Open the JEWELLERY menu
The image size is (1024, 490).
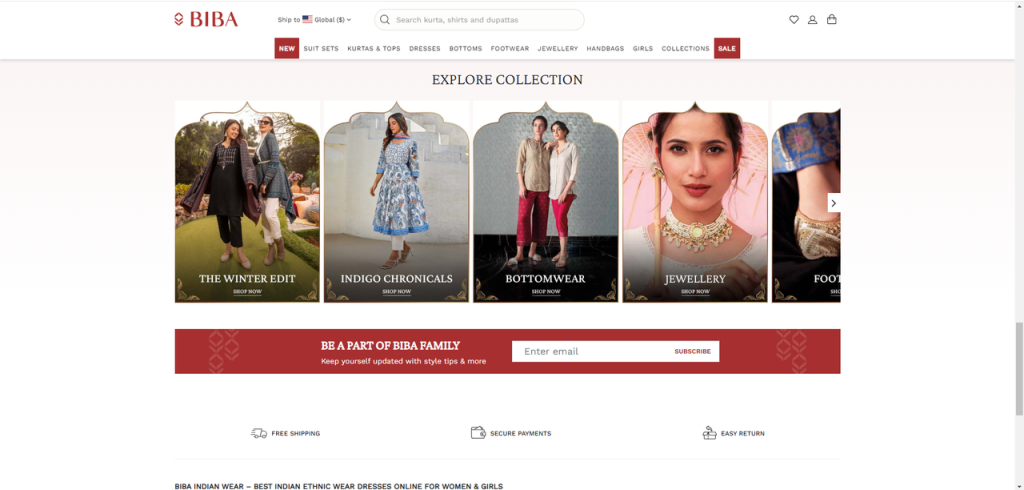click(558, 48)
